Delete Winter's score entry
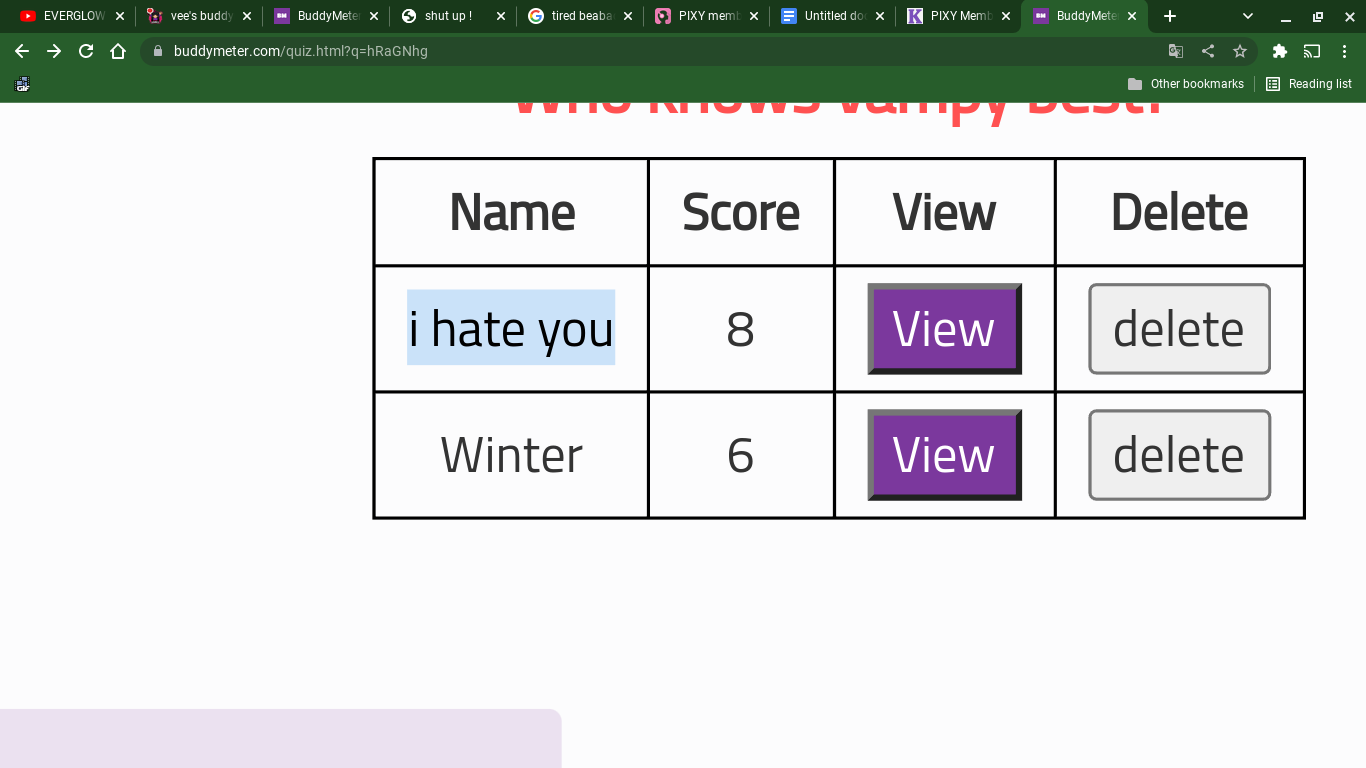The image size is (1366, 768). 1179,455
